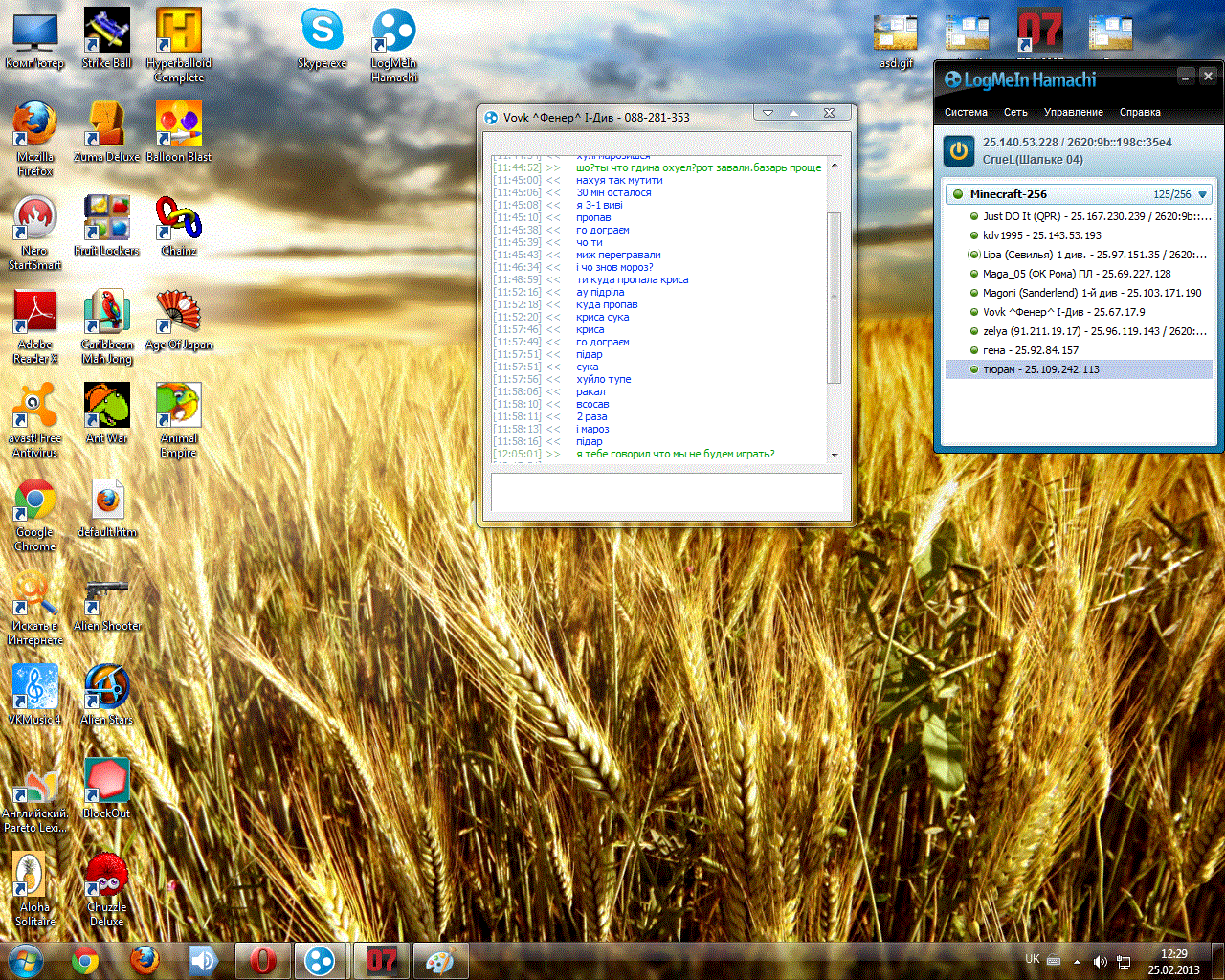Select peer zelya (91.211.19.17)
This screenshot has width=1225, height=980.
click(1079, 331)
